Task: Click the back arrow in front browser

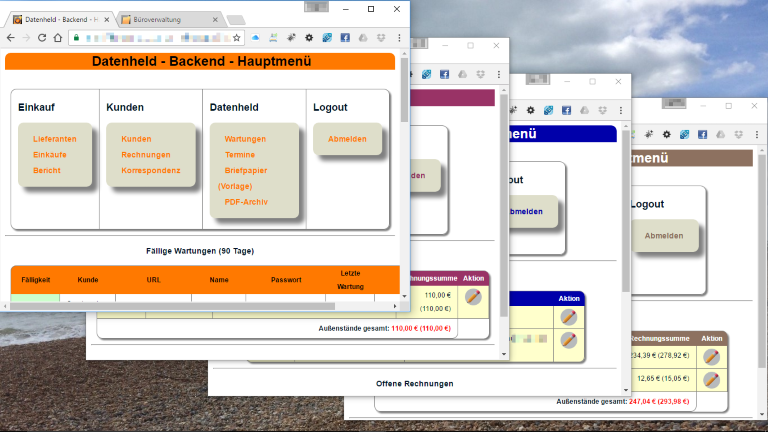Action: point(11,37)
